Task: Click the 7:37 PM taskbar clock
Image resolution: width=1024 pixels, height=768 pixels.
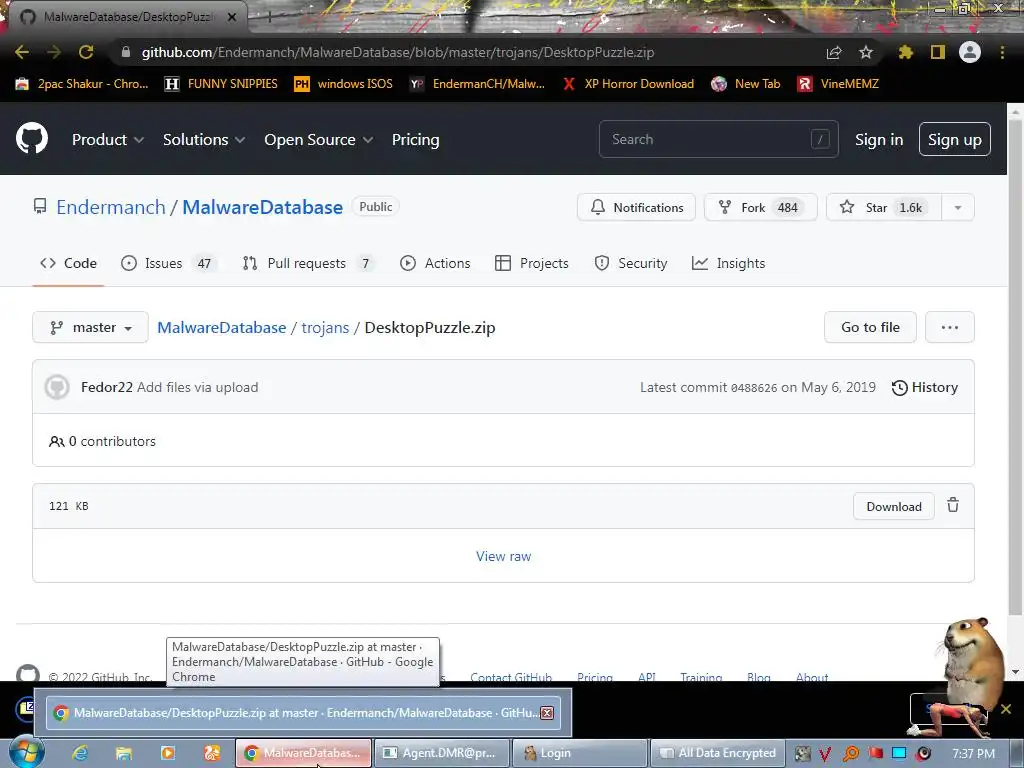Action: [x=973, y=754]
